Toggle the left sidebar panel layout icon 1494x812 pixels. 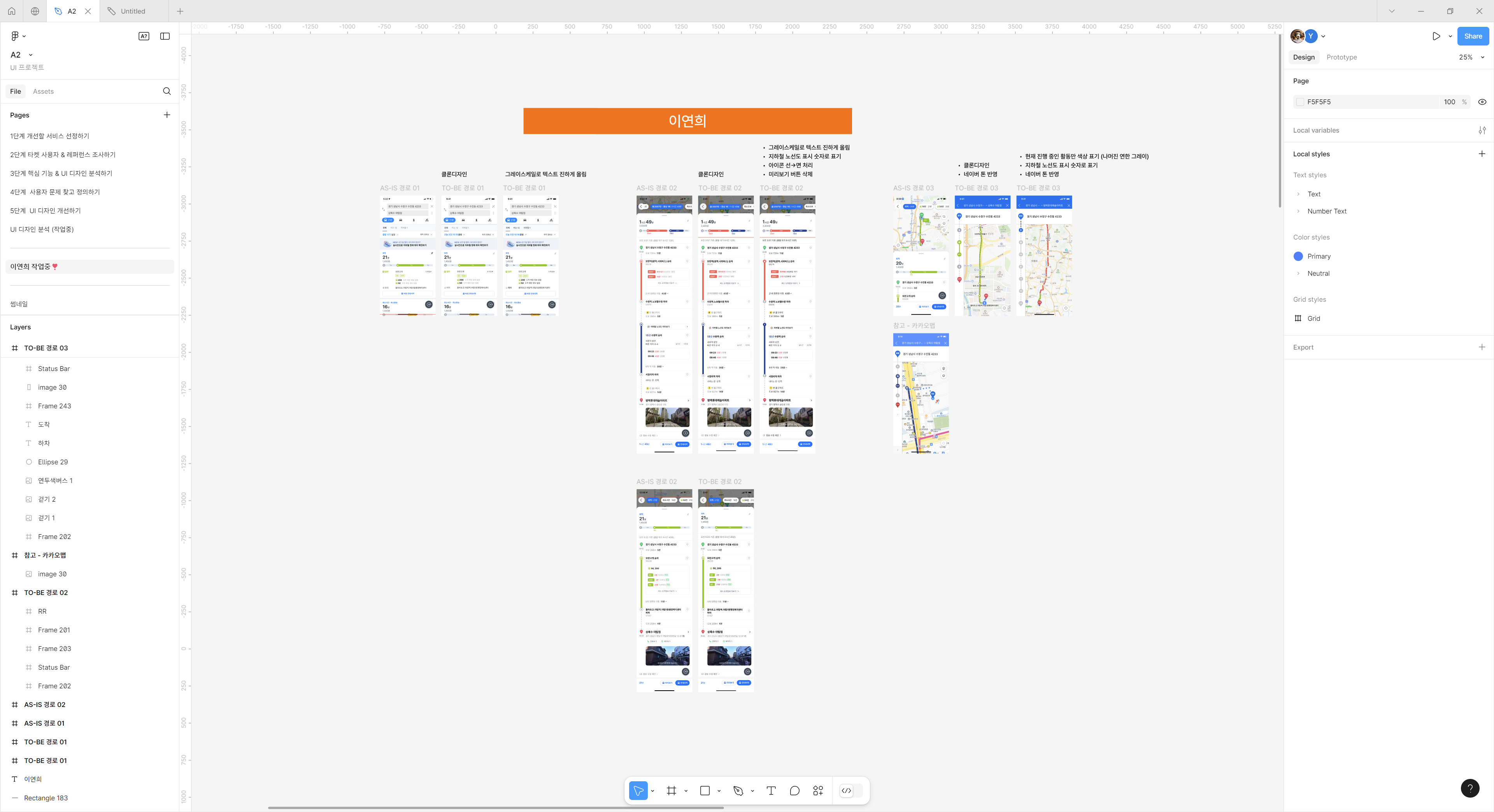(x=165, y=36)
